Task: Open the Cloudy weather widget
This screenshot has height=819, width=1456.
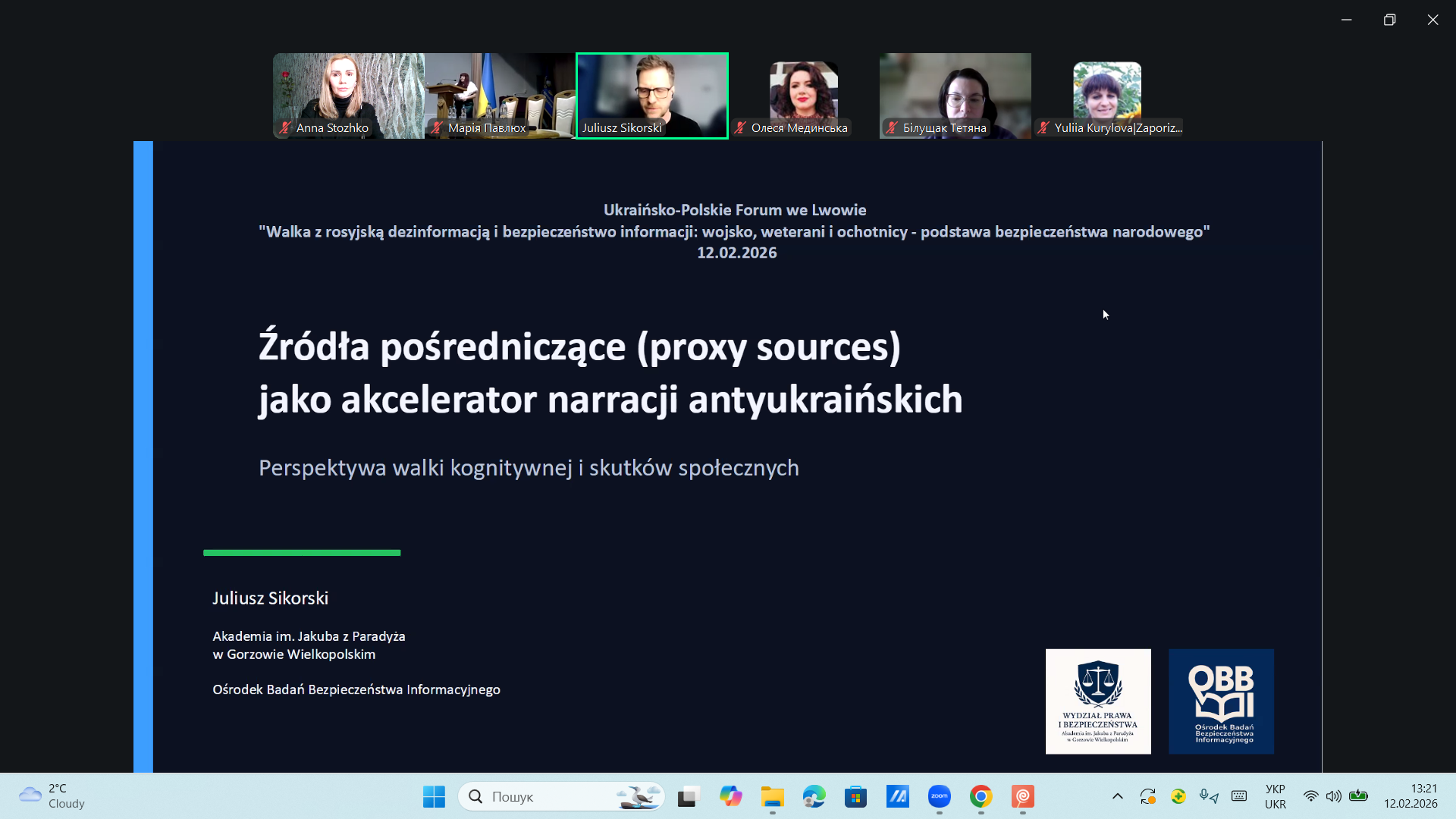Action: click(x=52, y=796)
